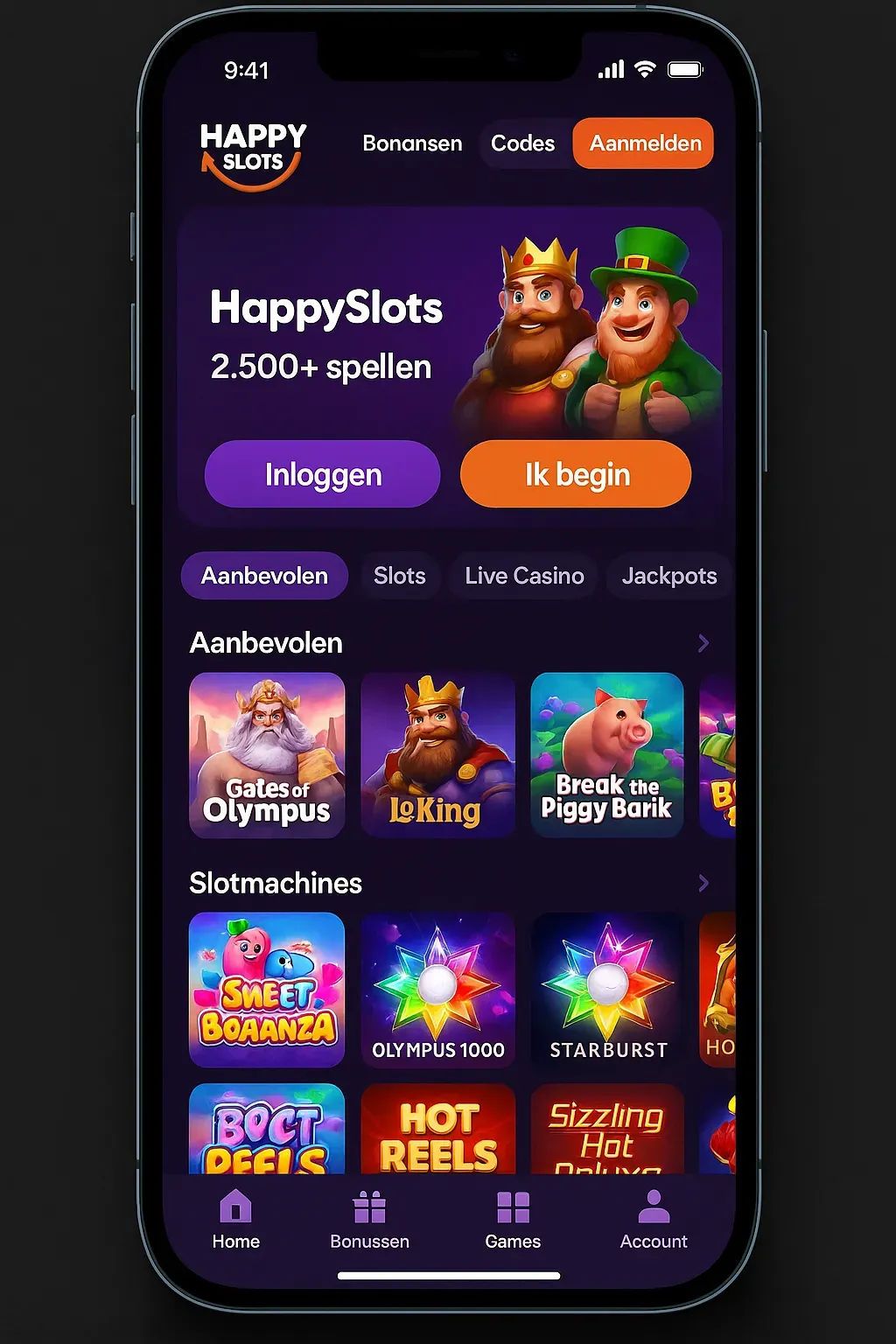Tap the Happy Slots logo
The width and height of the screenshot is (896, 1344).
[253, 156]
